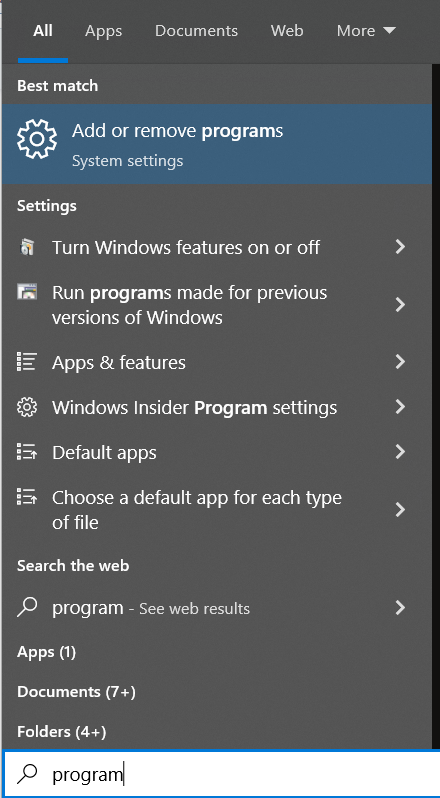
Task: Show the Folders (4+) results group
Action: pos(62,732)
